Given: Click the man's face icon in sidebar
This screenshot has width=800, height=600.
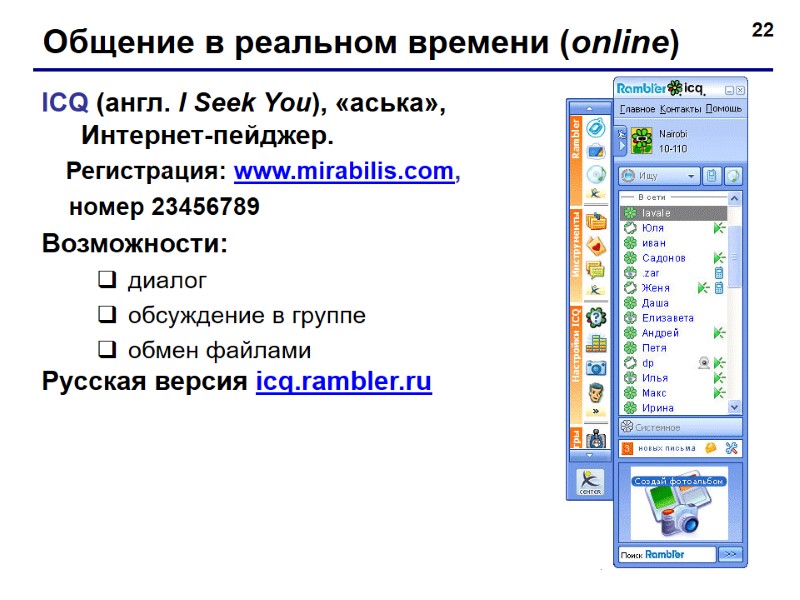Looking at the screenshot, I should pyautogui.click(x=595, y=393).
